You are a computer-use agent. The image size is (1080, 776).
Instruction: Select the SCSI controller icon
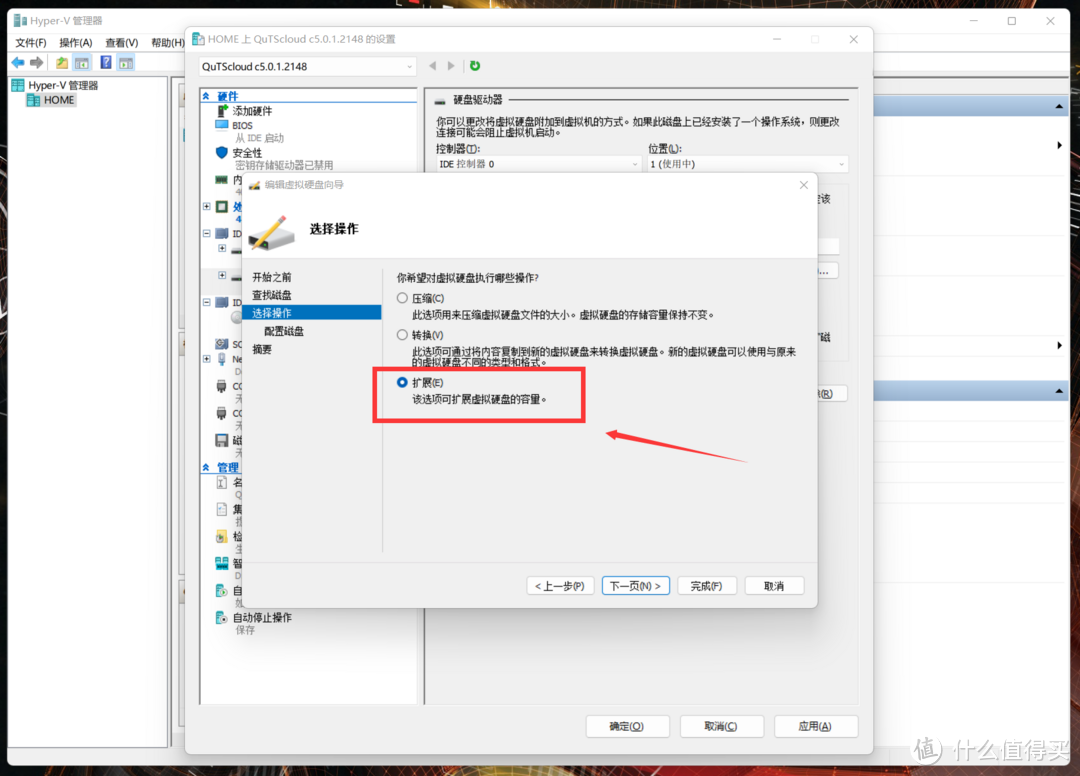tap(222, 344)
